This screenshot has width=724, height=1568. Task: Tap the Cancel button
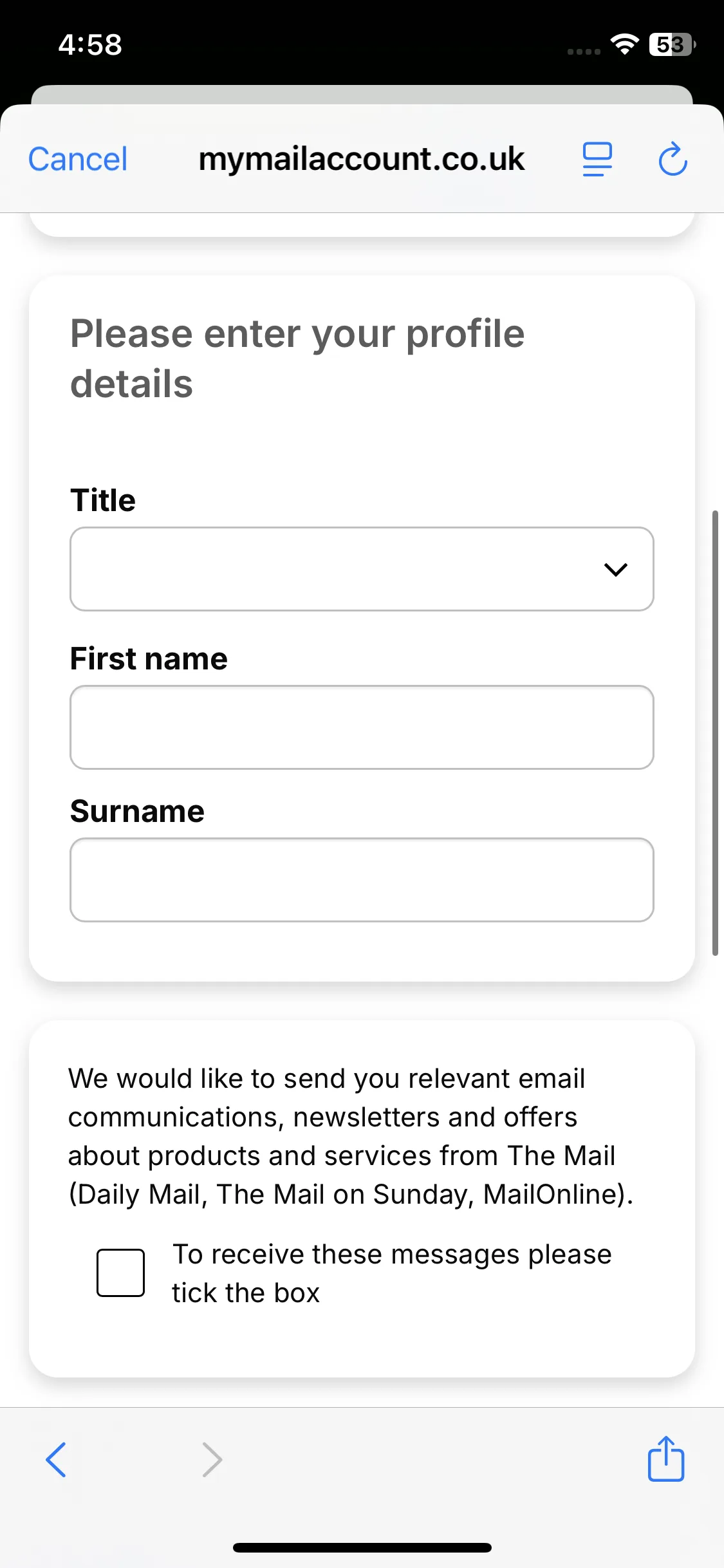point(78,159)
